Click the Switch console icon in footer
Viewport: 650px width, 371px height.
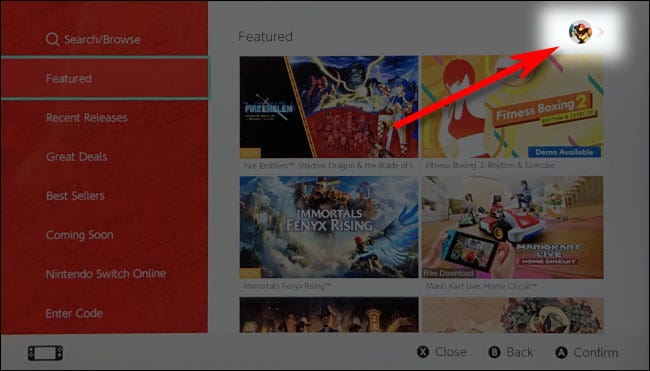[x=46, y=353]
